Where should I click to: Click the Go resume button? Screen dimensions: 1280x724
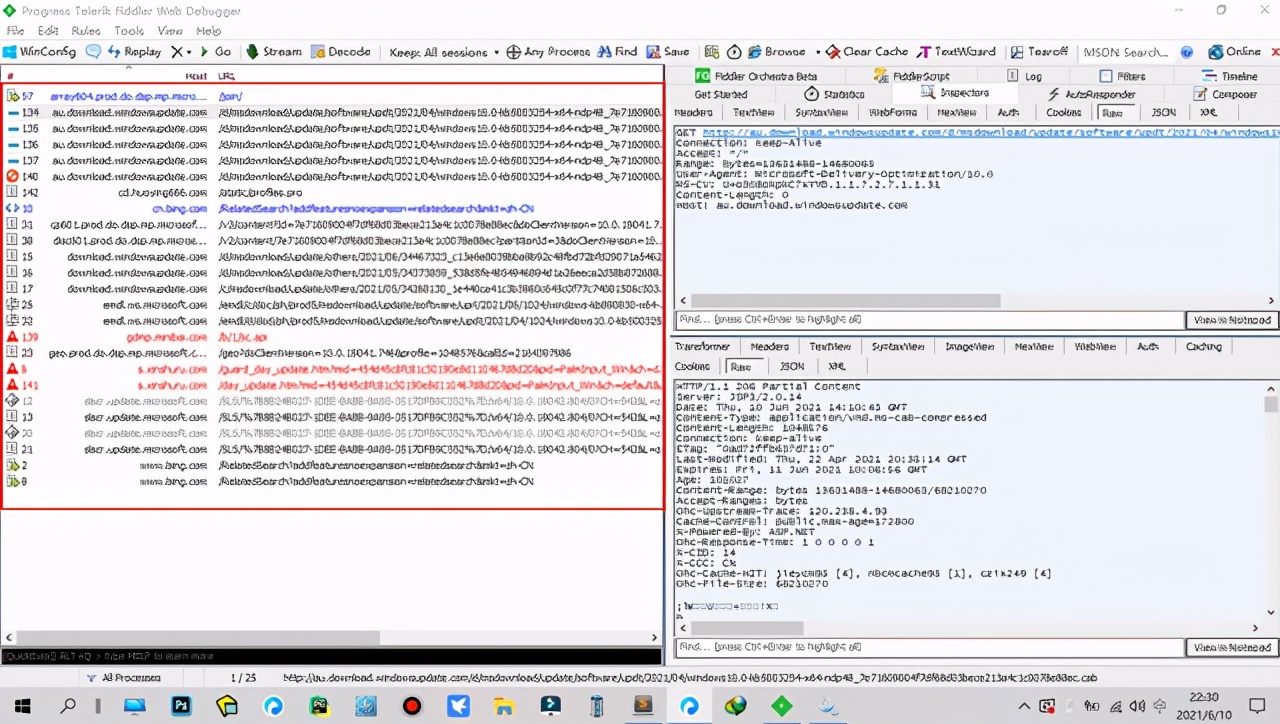(214, 52)
